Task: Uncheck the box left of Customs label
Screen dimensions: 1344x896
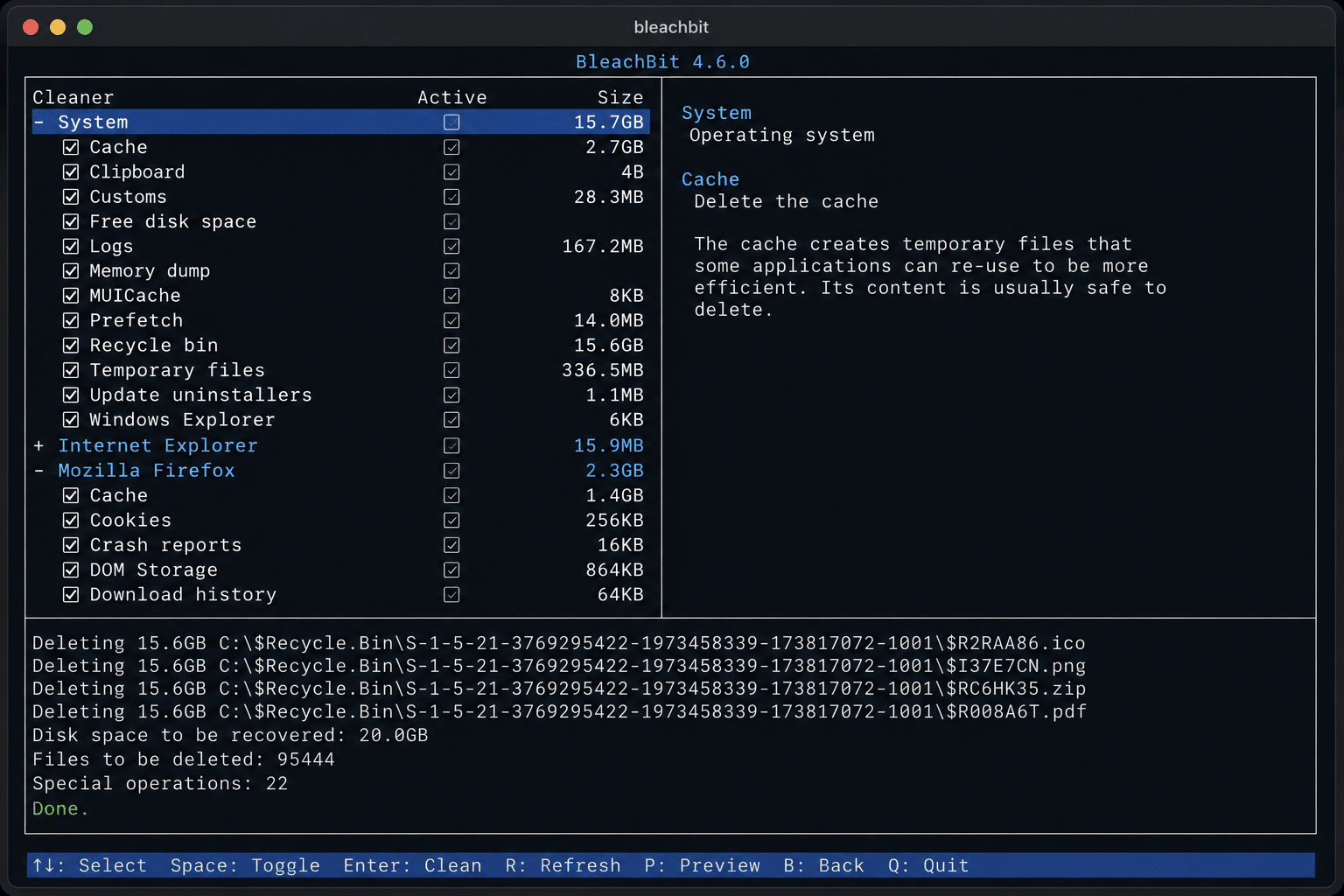Action: pos(71,197)
